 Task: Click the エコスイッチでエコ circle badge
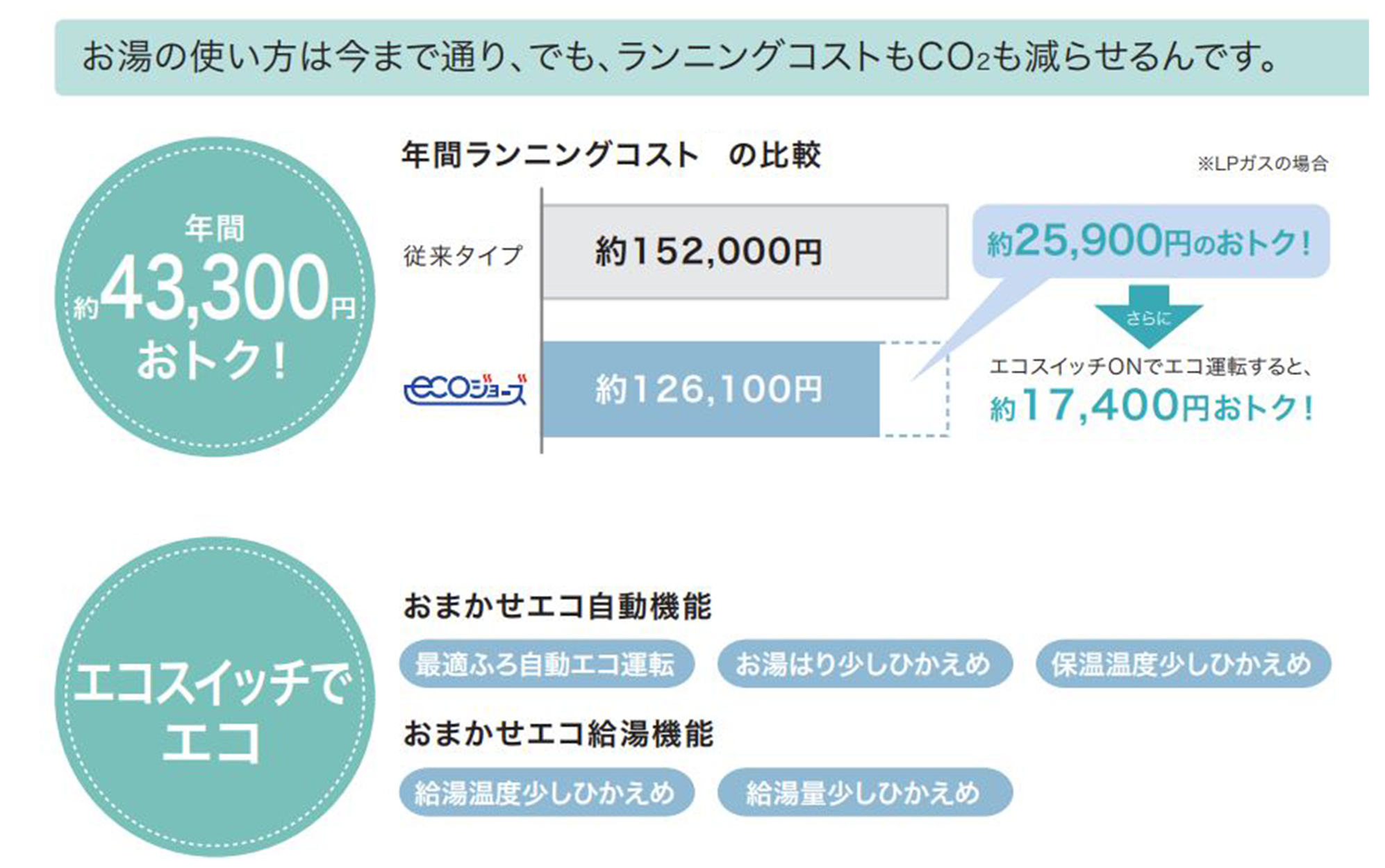(215, 696)
